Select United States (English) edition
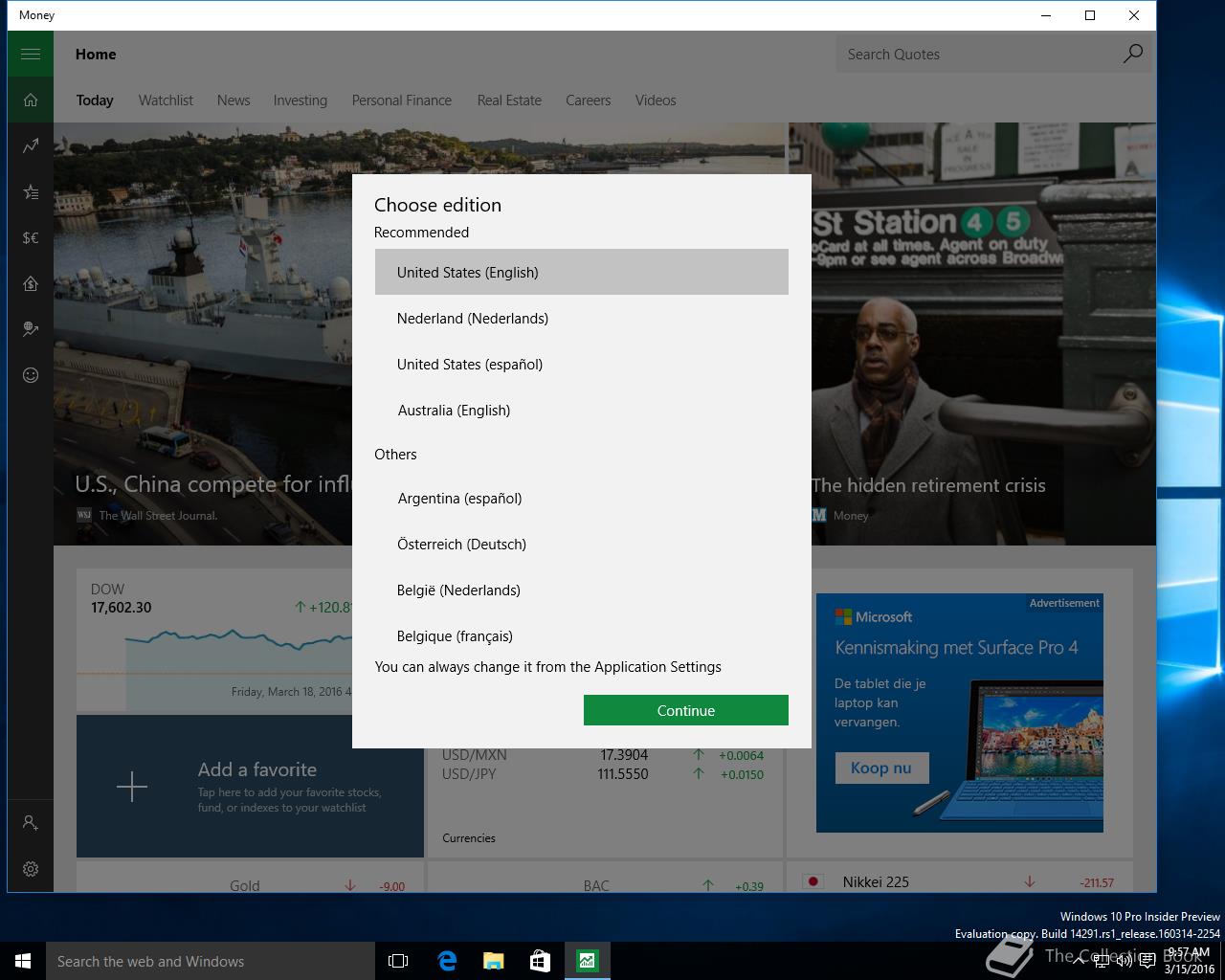Image resolution: width=1225 pixels, height=980 pixels. (x=582, y=272)
